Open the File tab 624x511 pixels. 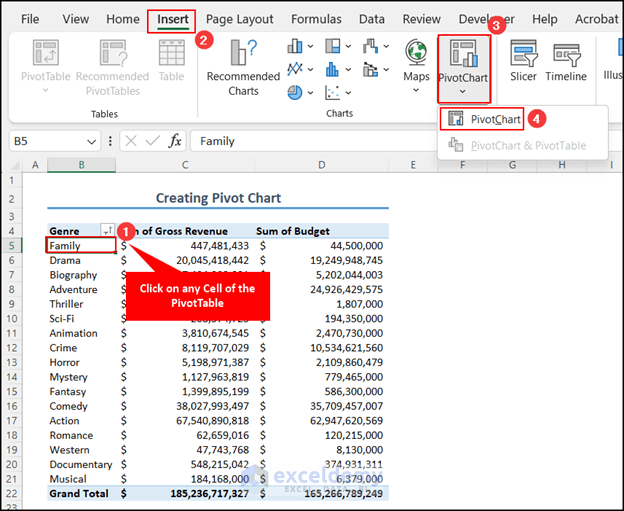(x=30, y=19)
